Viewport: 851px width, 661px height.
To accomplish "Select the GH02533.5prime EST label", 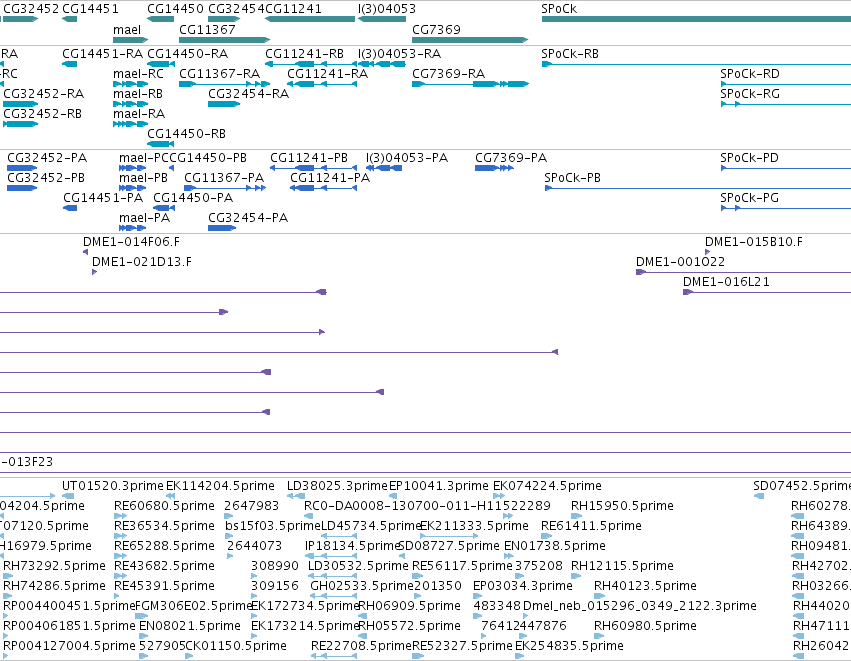I will point(361,586).
